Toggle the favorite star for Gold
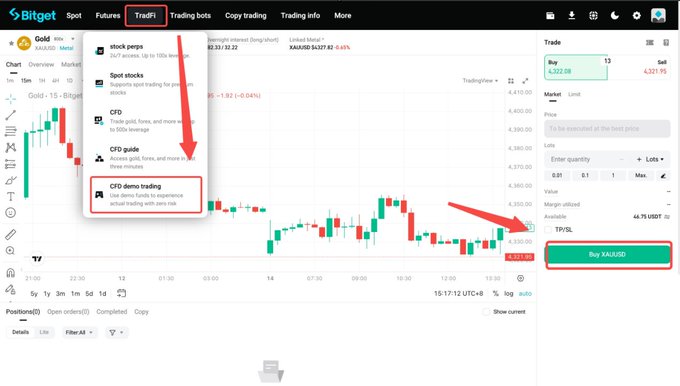The height and width of the screenshot is (386, 680). [11, 43]
